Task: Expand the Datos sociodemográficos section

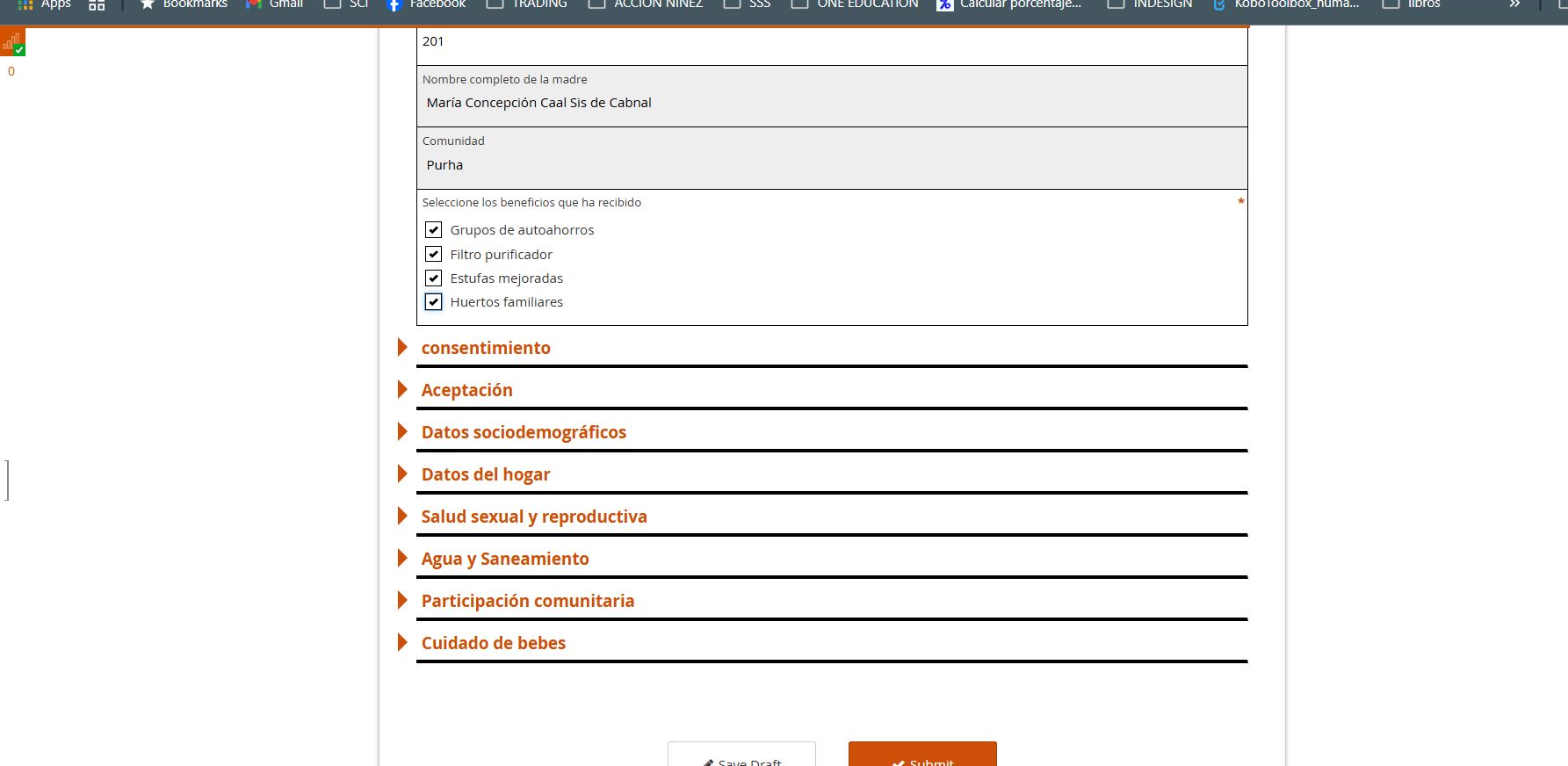Action: click(x=524, y=432)
